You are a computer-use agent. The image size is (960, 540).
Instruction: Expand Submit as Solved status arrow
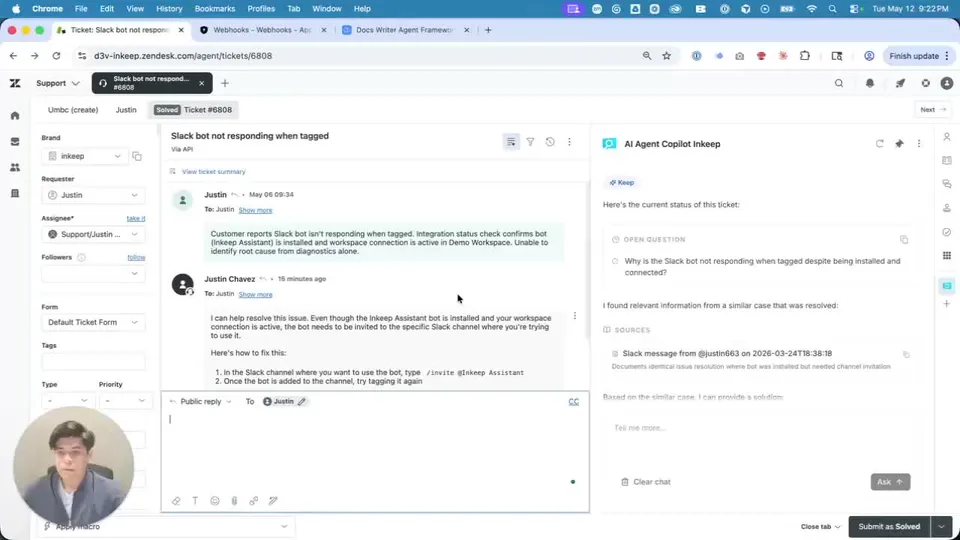[x=941, y=527]
